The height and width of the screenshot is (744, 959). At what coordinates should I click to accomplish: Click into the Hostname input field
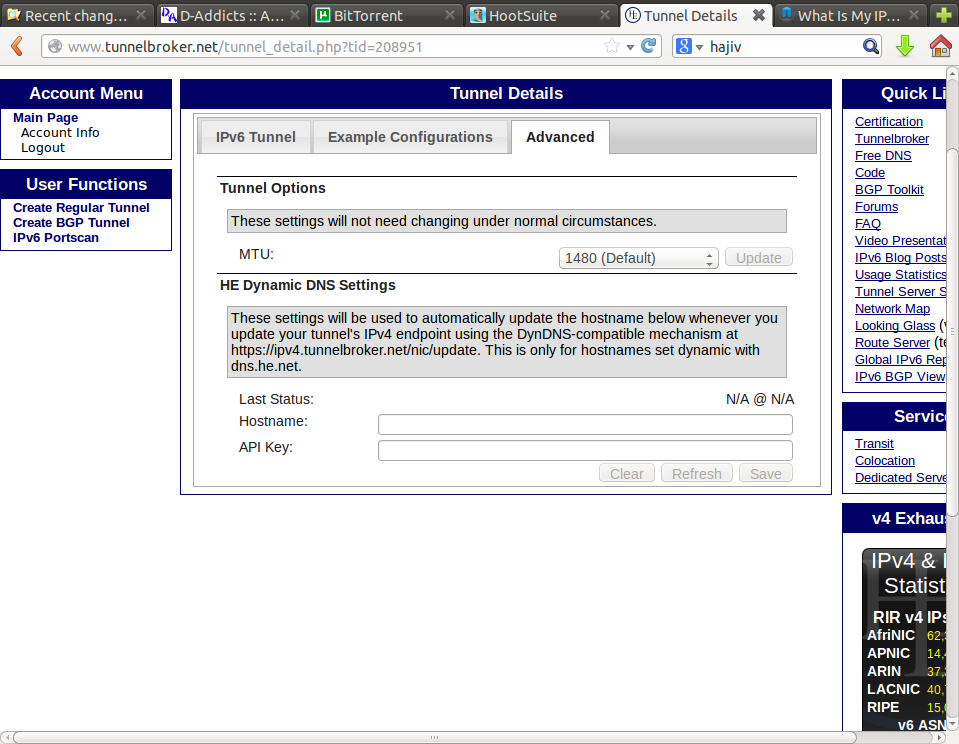585,424
